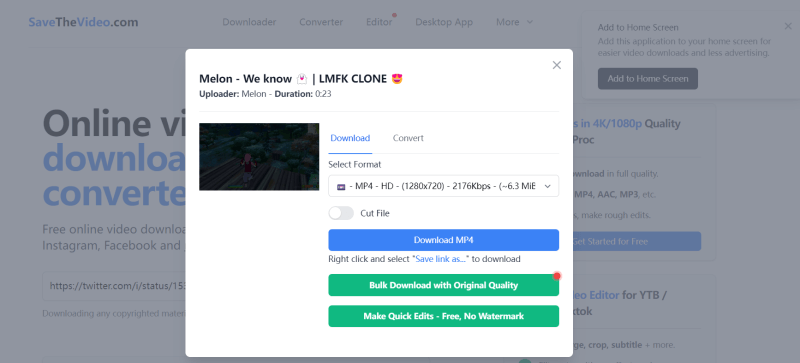Expand the More menu in the navigation

tap(514, 22)
